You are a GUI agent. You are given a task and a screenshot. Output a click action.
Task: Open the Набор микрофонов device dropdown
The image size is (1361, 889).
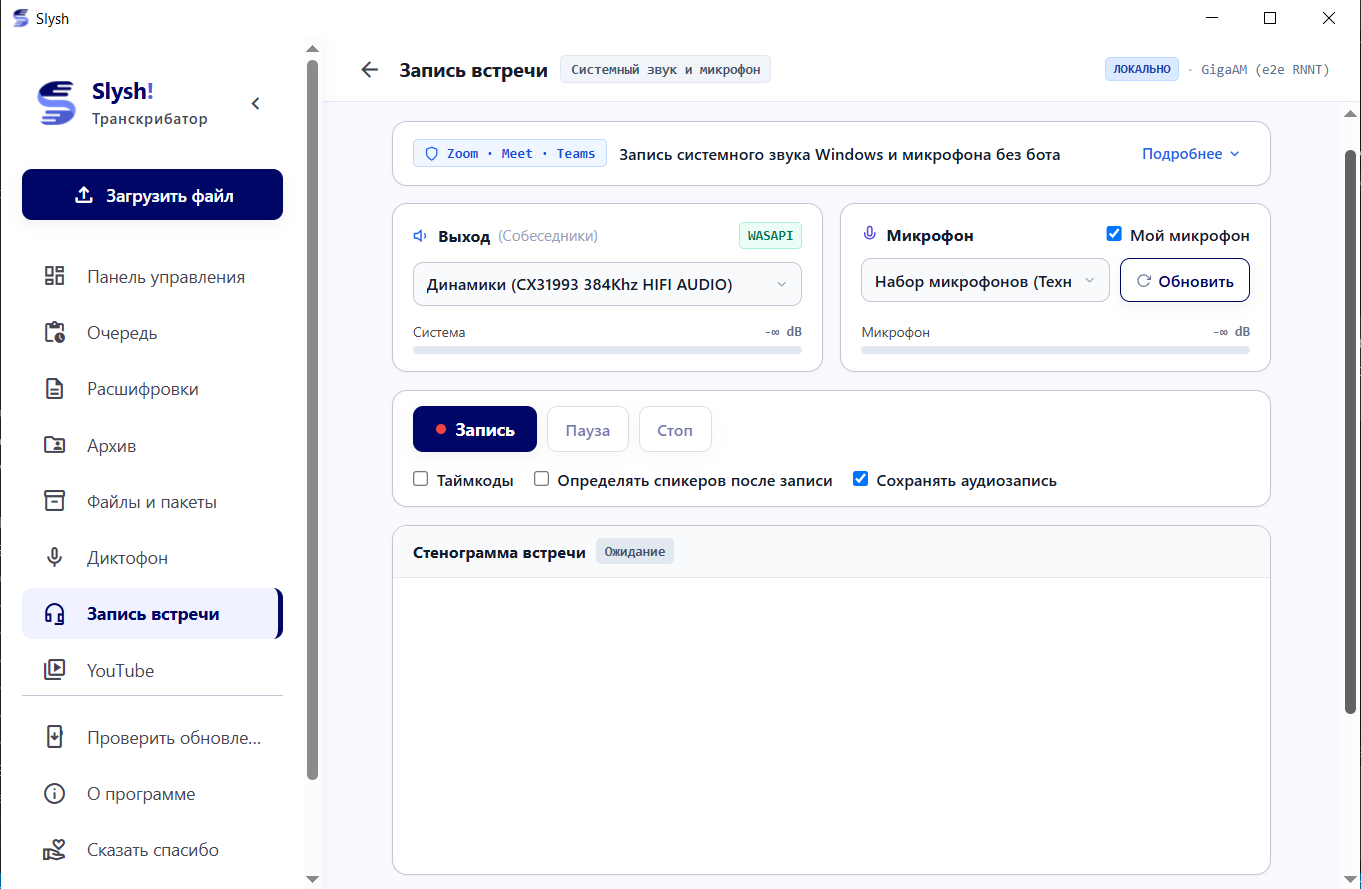[x=985, y=281]
